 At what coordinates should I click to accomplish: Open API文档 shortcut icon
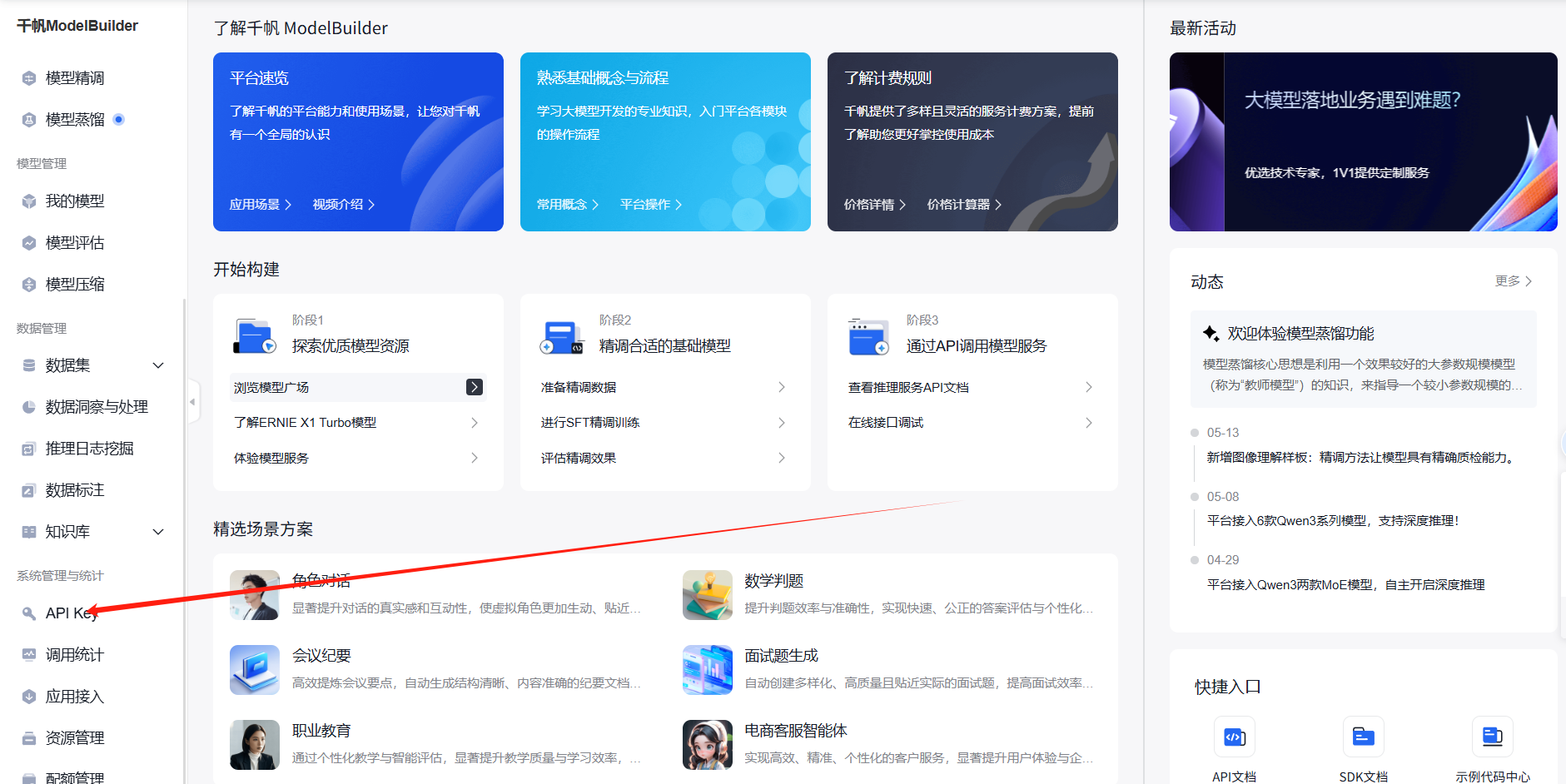coord(1234,737)
